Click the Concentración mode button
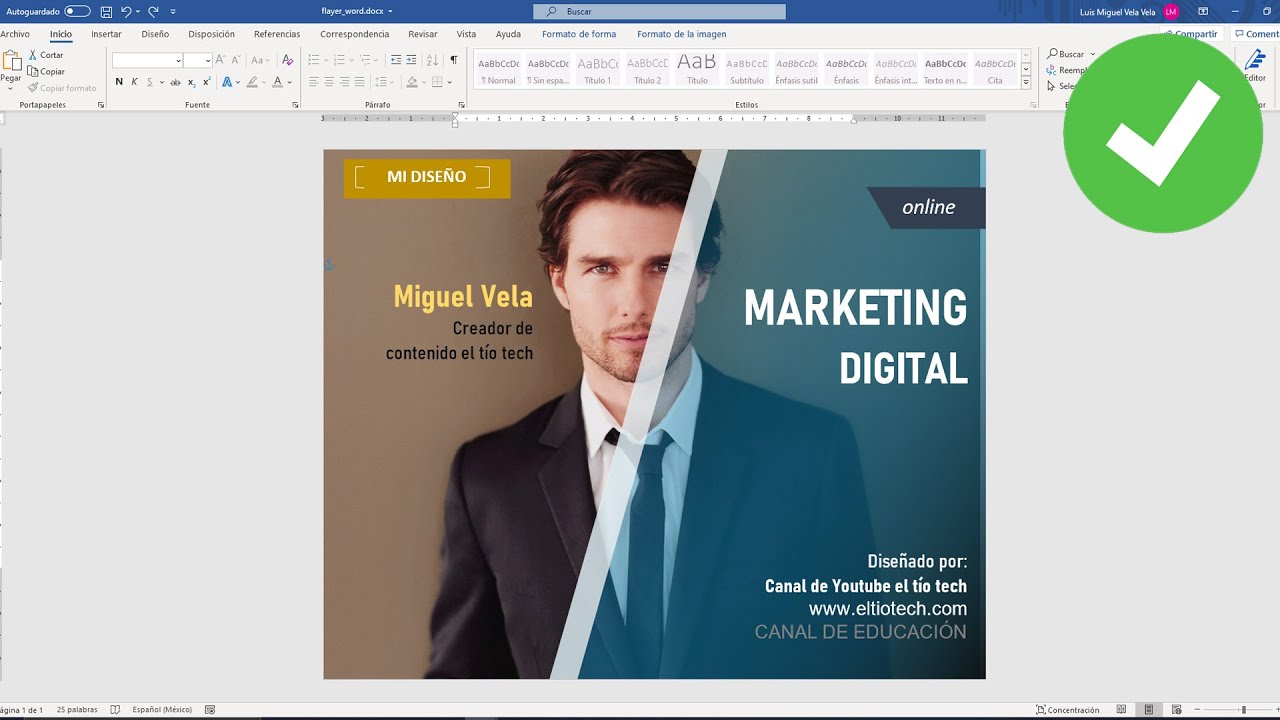1280x720 pixels. click(x=1067, y=710)
